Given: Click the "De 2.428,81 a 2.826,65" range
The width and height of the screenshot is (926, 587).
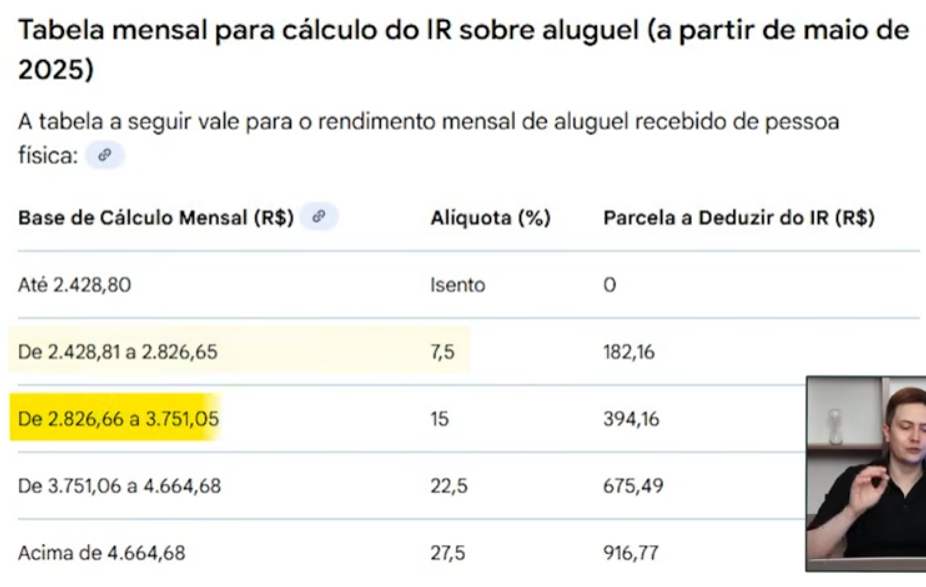Looking at the screenshot, I should coord(118,352).
